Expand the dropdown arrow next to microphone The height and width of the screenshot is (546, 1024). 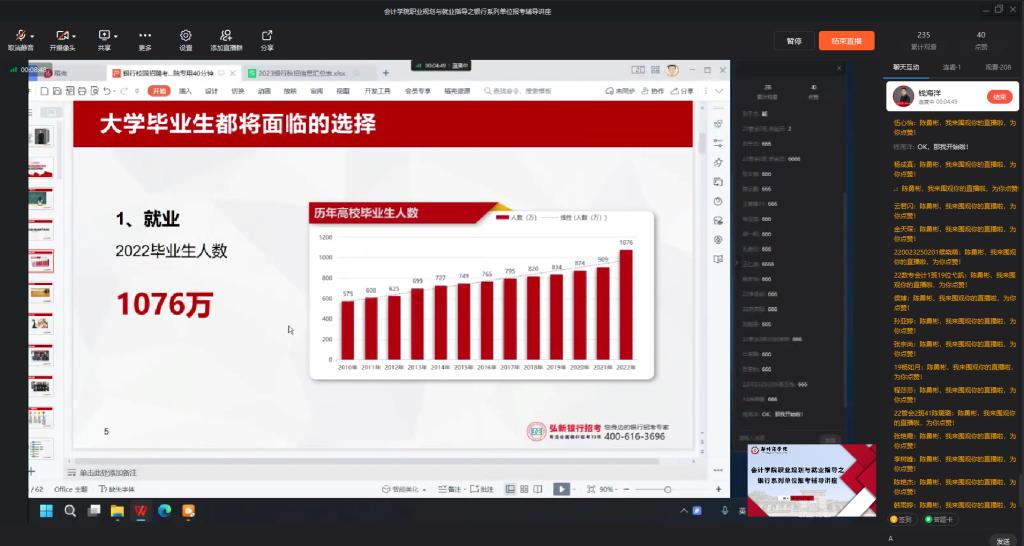[x=30, y=35]
